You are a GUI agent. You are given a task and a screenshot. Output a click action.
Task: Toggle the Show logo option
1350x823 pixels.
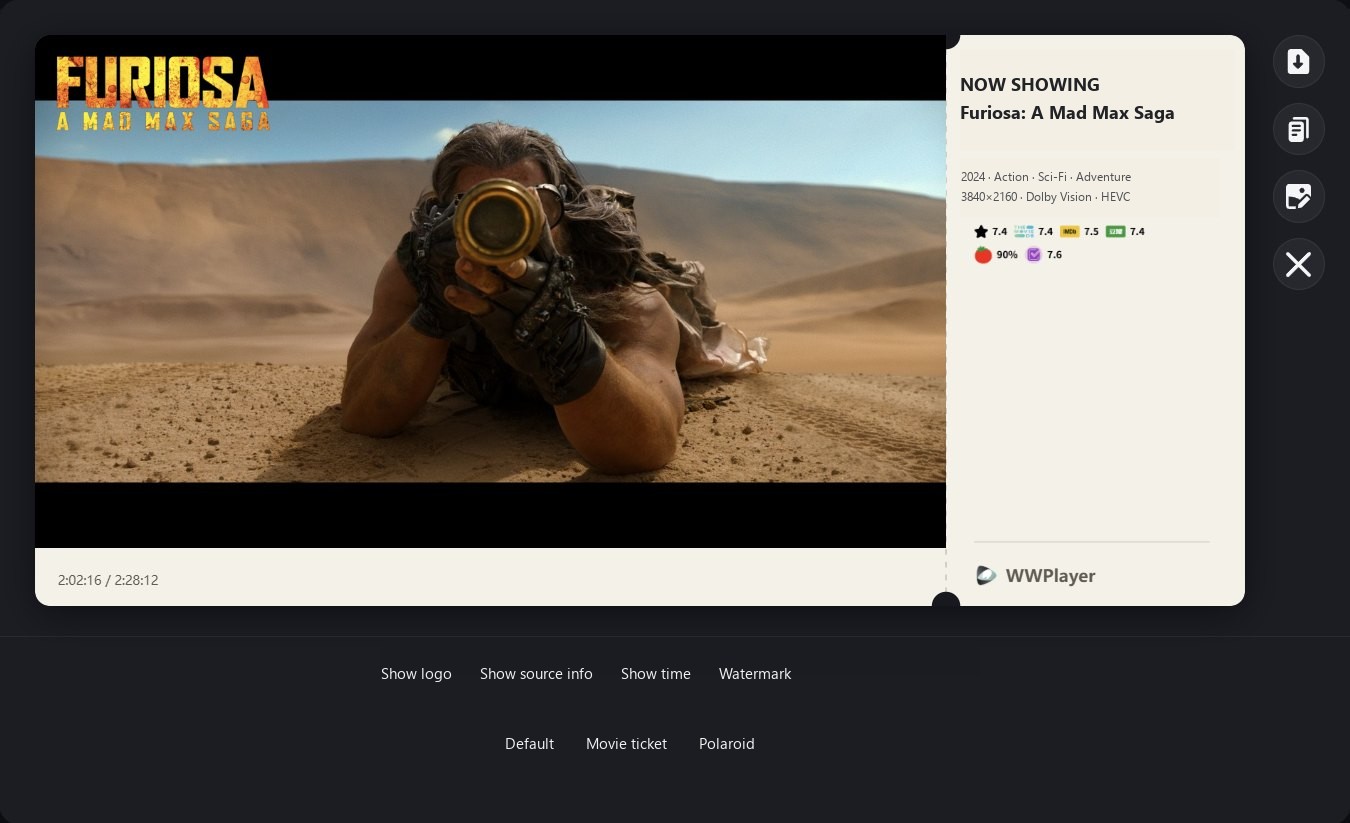pyautogui.click(x=416, y=674)
